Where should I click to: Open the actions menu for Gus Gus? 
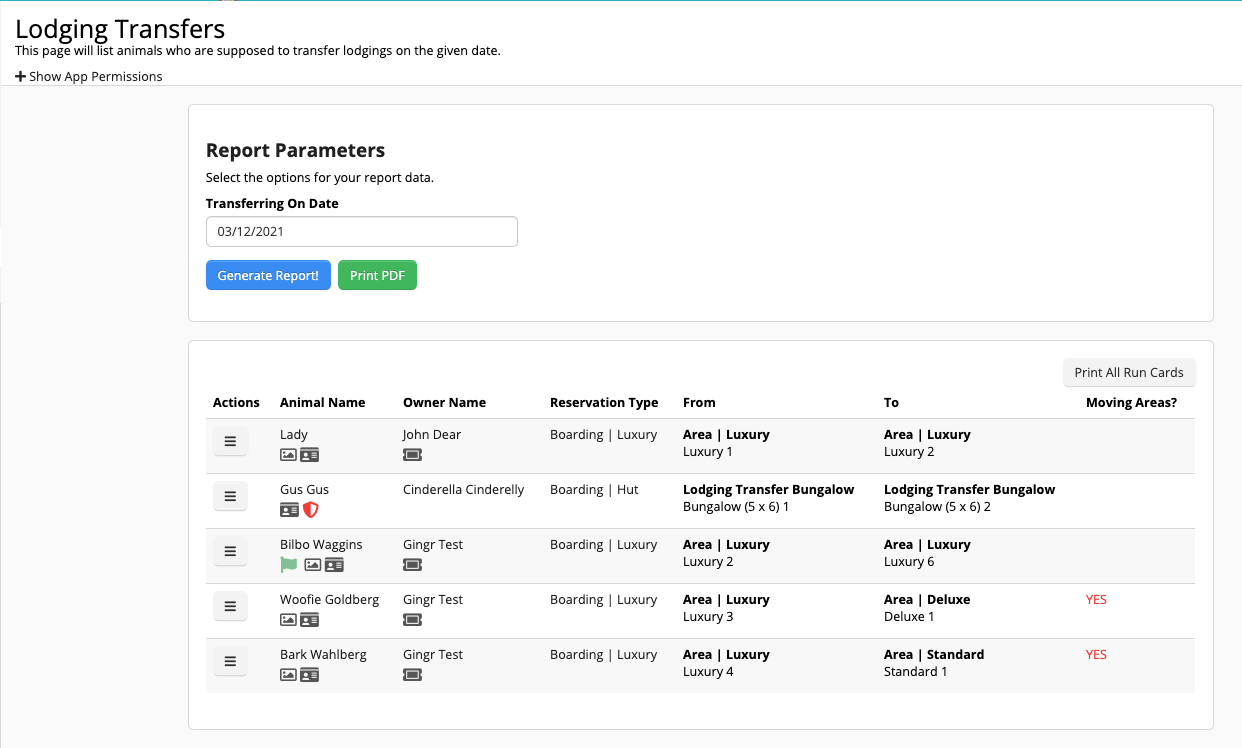230,496
